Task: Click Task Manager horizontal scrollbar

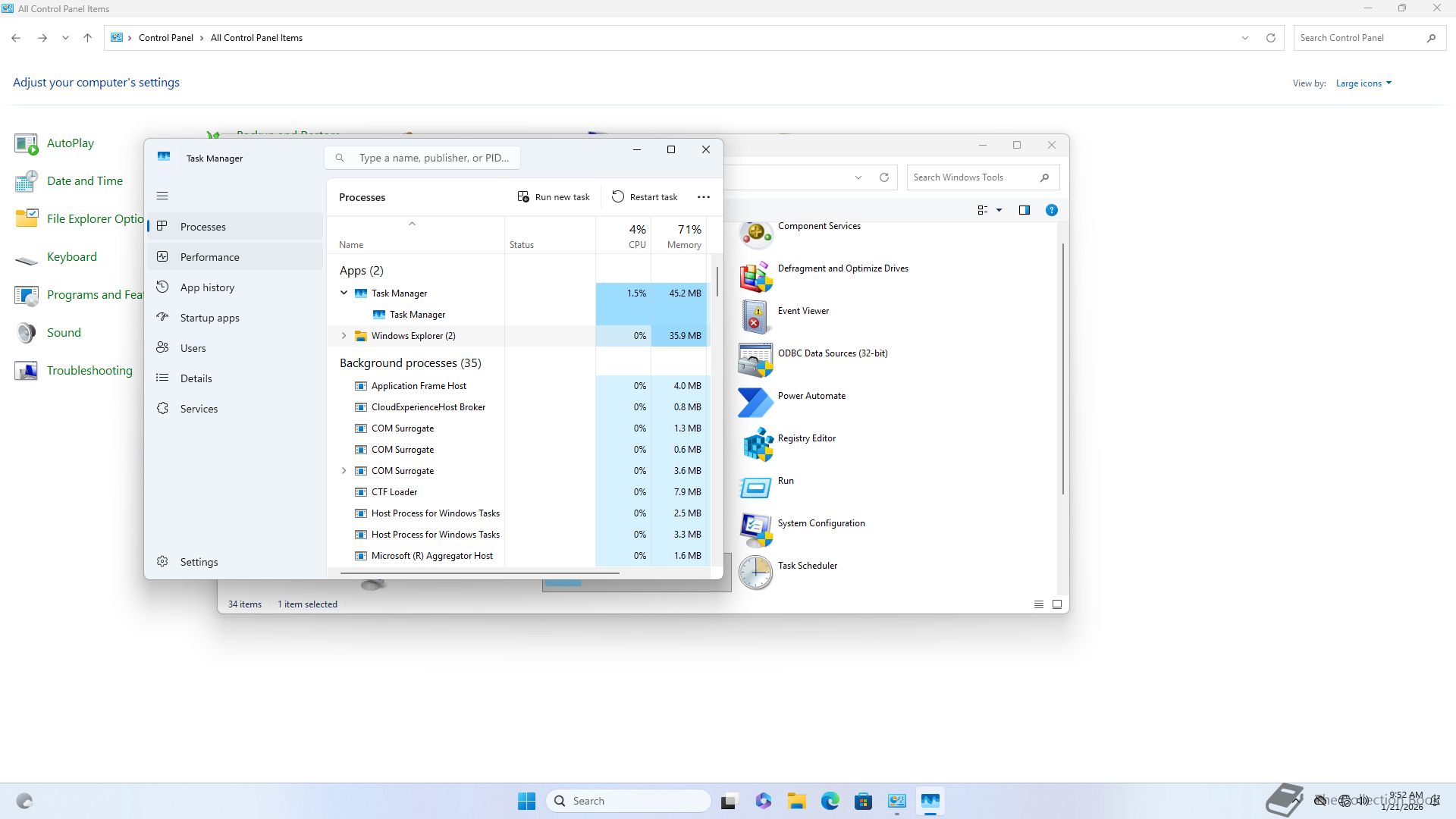Action: (x=479, y=573)
